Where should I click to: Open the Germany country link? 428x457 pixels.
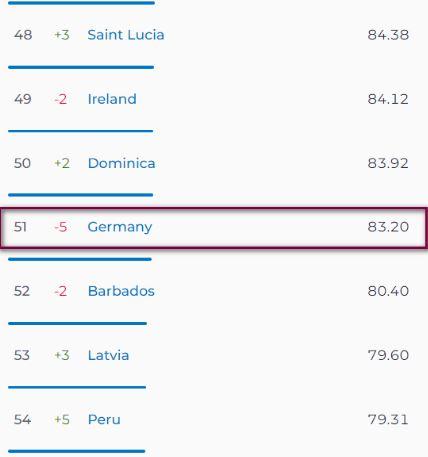coord(120,227)
